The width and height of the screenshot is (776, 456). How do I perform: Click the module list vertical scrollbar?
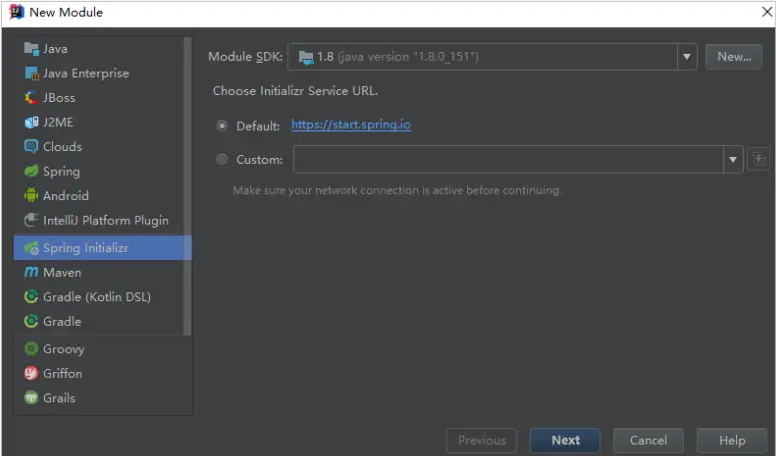[x=187, y=187]
